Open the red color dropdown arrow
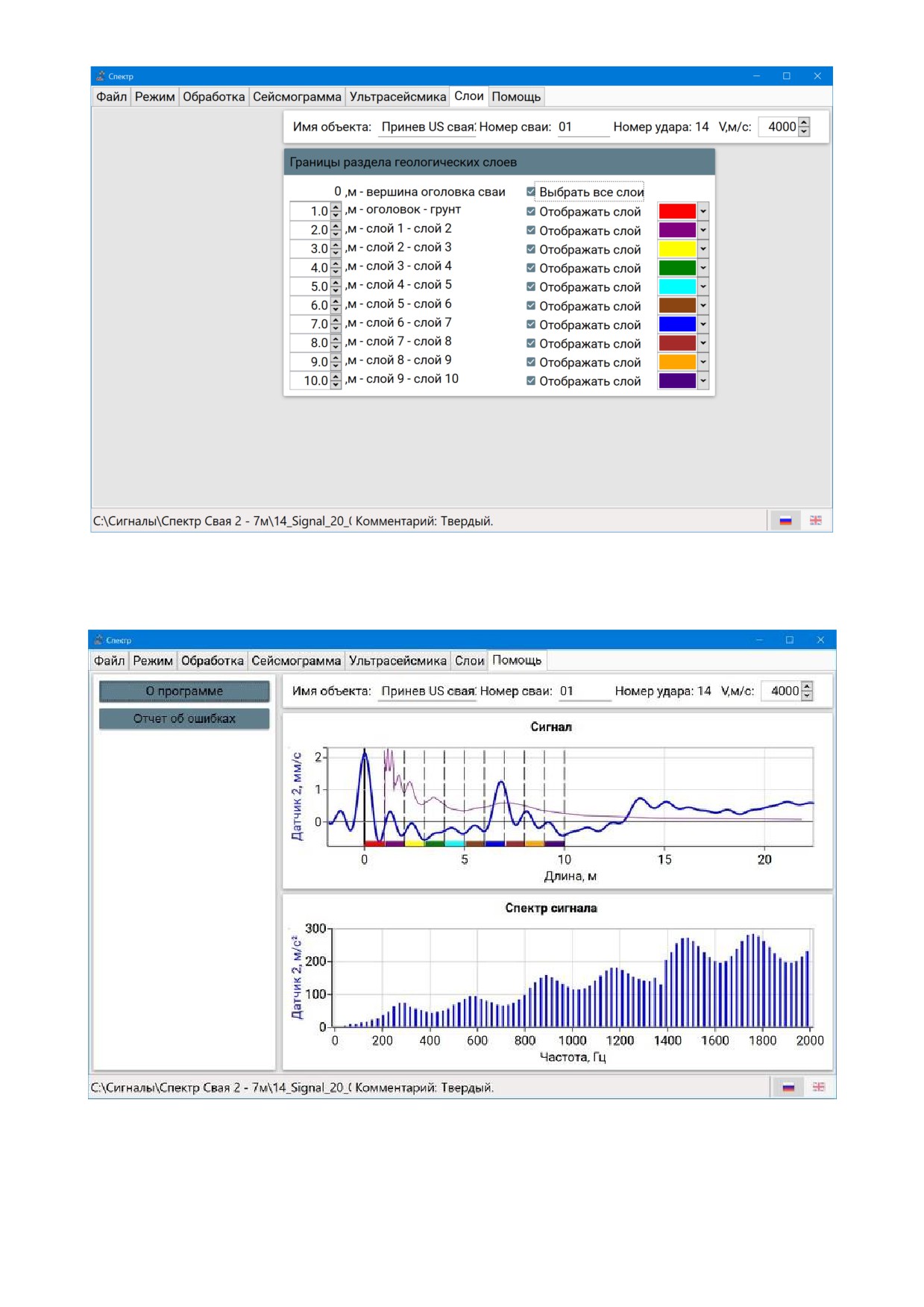Viewport: 924px width, 1307px height. click(x=703, y=211)
